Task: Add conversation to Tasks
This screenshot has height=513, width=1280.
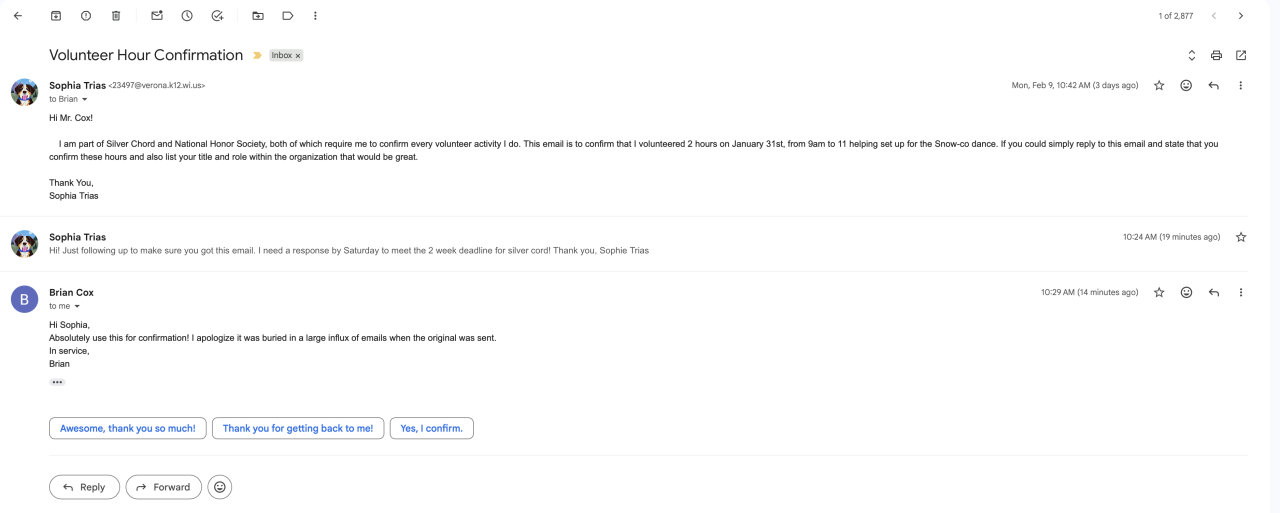Action: tap(217, 16)
